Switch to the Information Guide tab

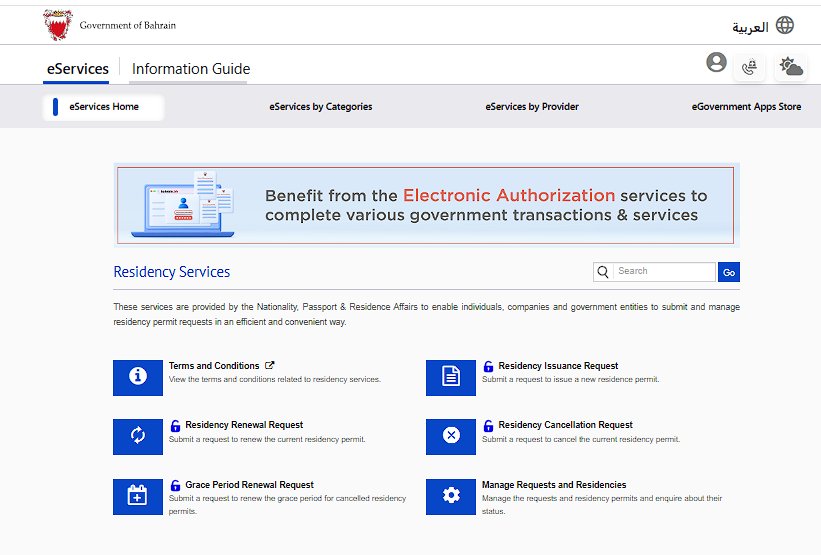coord(191,69)
